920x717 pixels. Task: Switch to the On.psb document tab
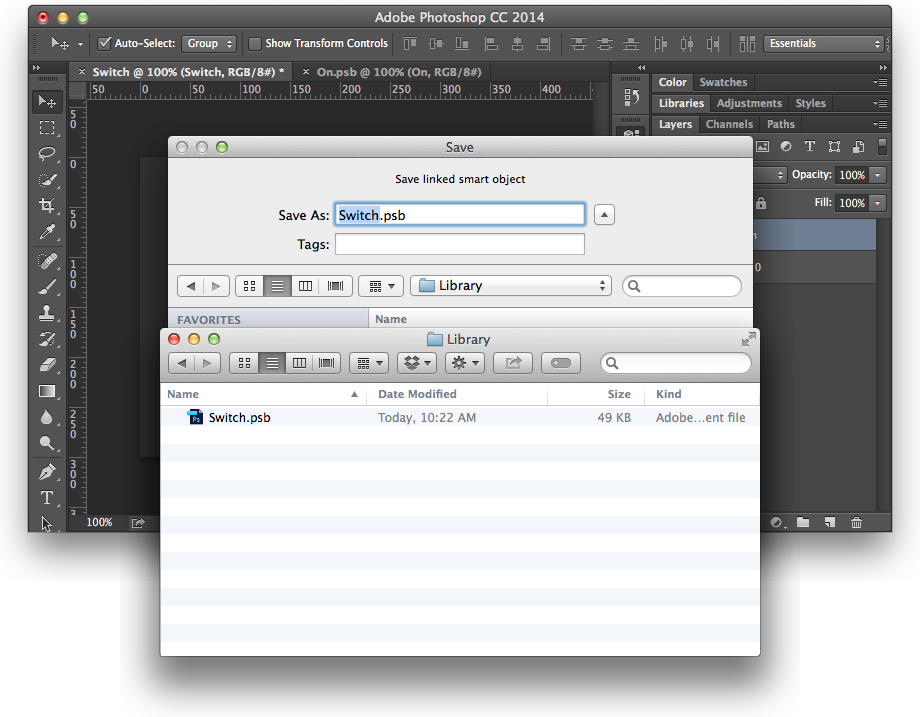tap(398, 72)
